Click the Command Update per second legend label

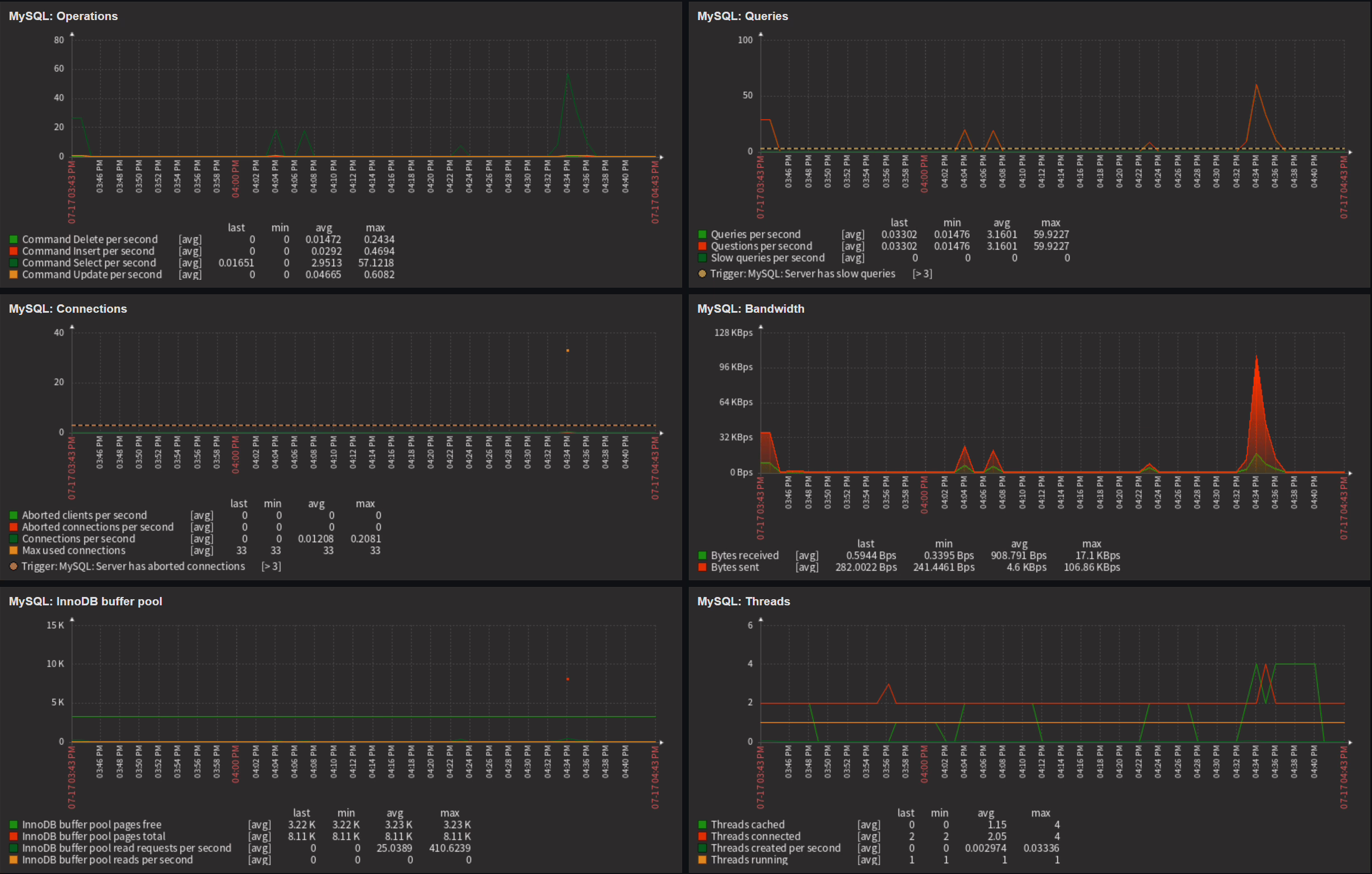[92, 275]
